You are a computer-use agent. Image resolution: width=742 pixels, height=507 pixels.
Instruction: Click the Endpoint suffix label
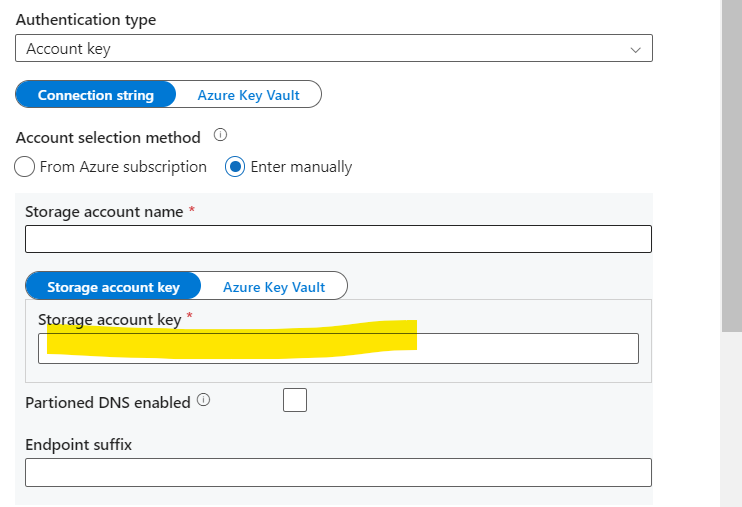tap(79, 445)
